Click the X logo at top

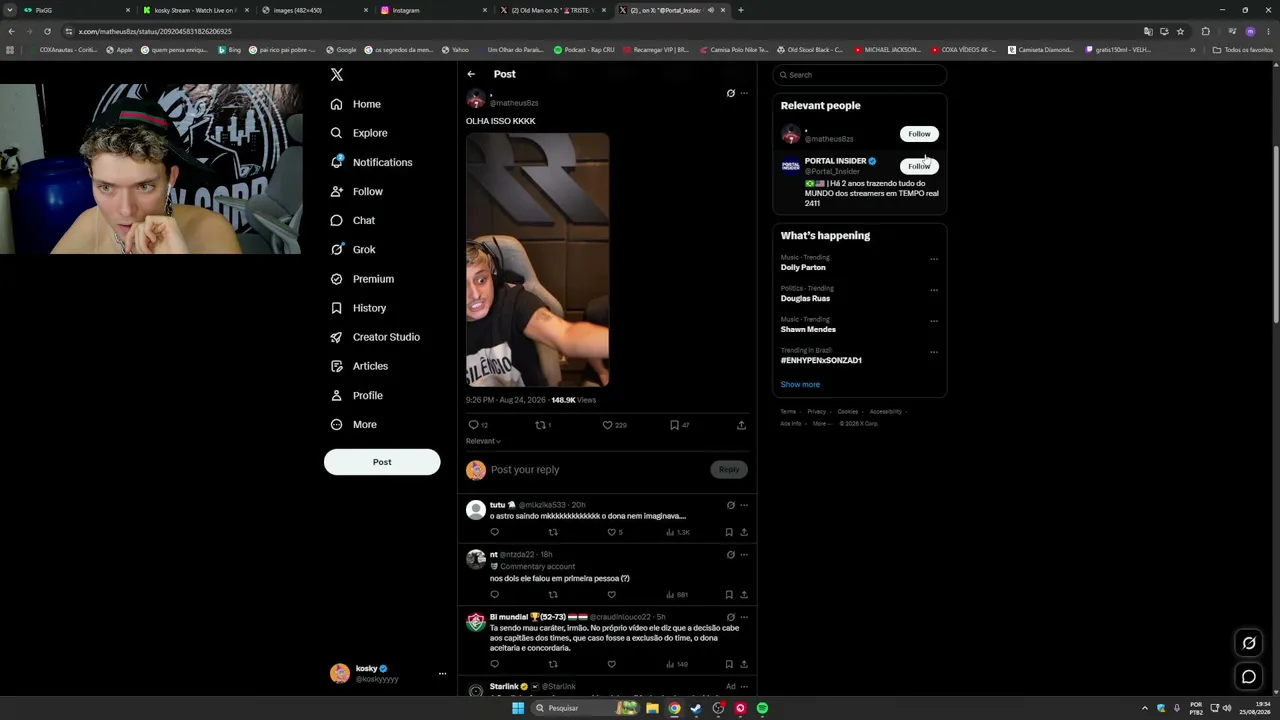337,75
